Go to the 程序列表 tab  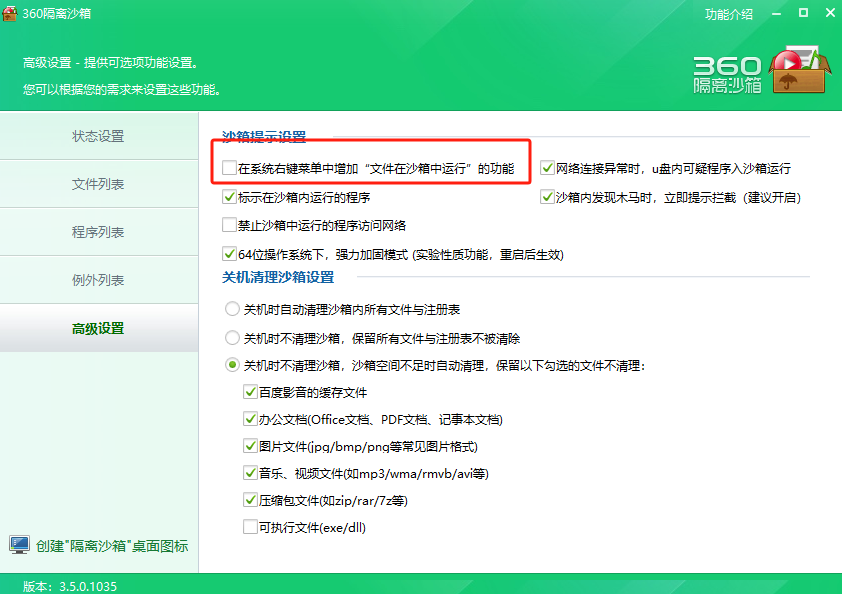click(98, 232)
